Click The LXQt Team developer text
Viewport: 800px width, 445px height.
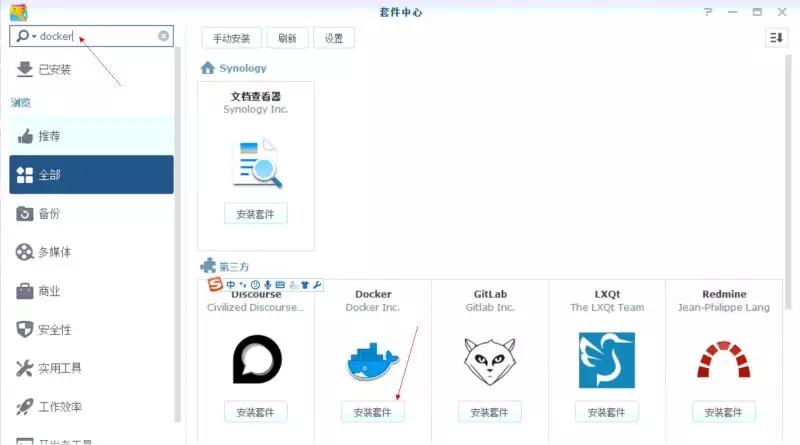tap(607, 307)
